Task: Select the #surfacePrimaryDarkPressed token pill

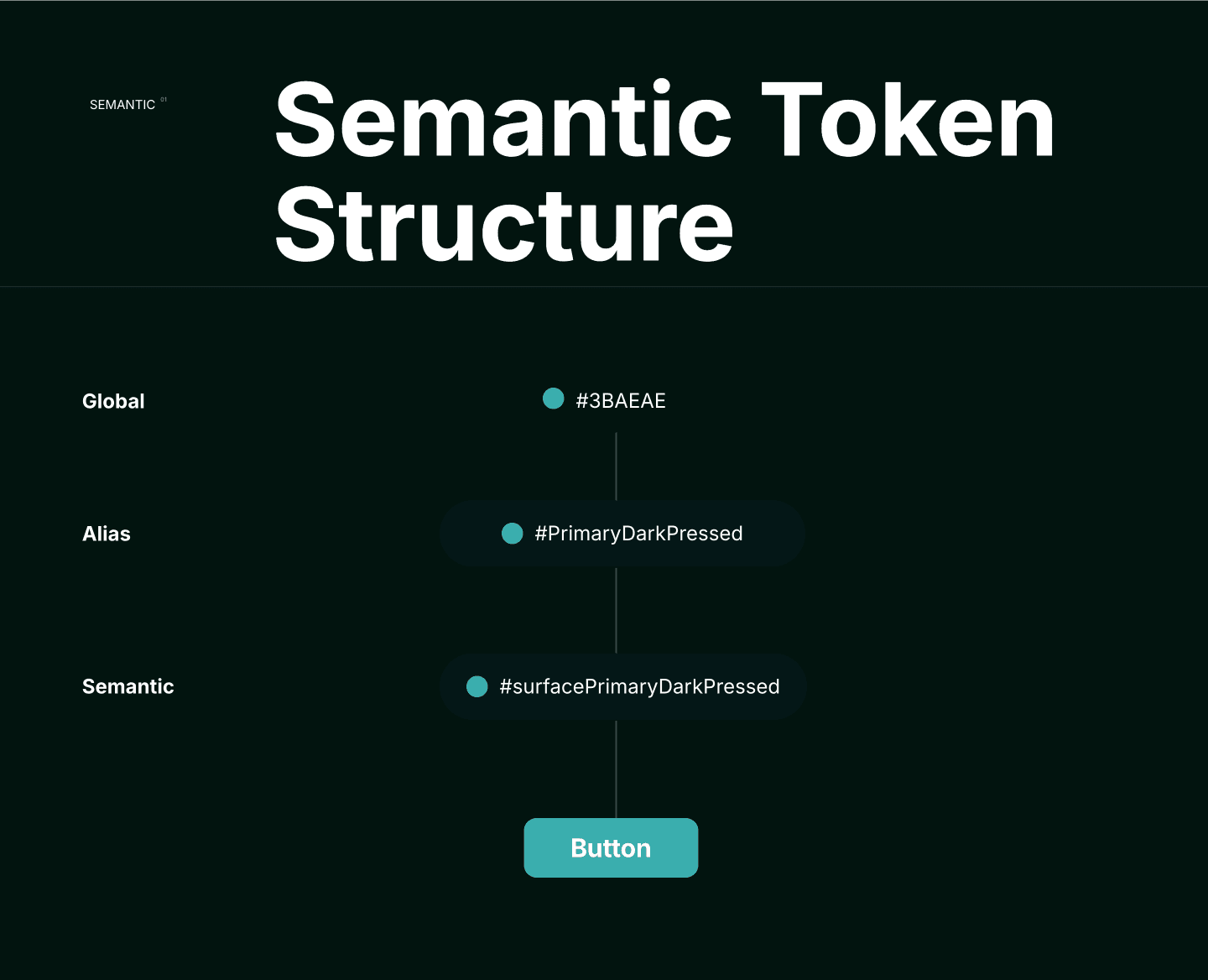Action: pos(623,686)
